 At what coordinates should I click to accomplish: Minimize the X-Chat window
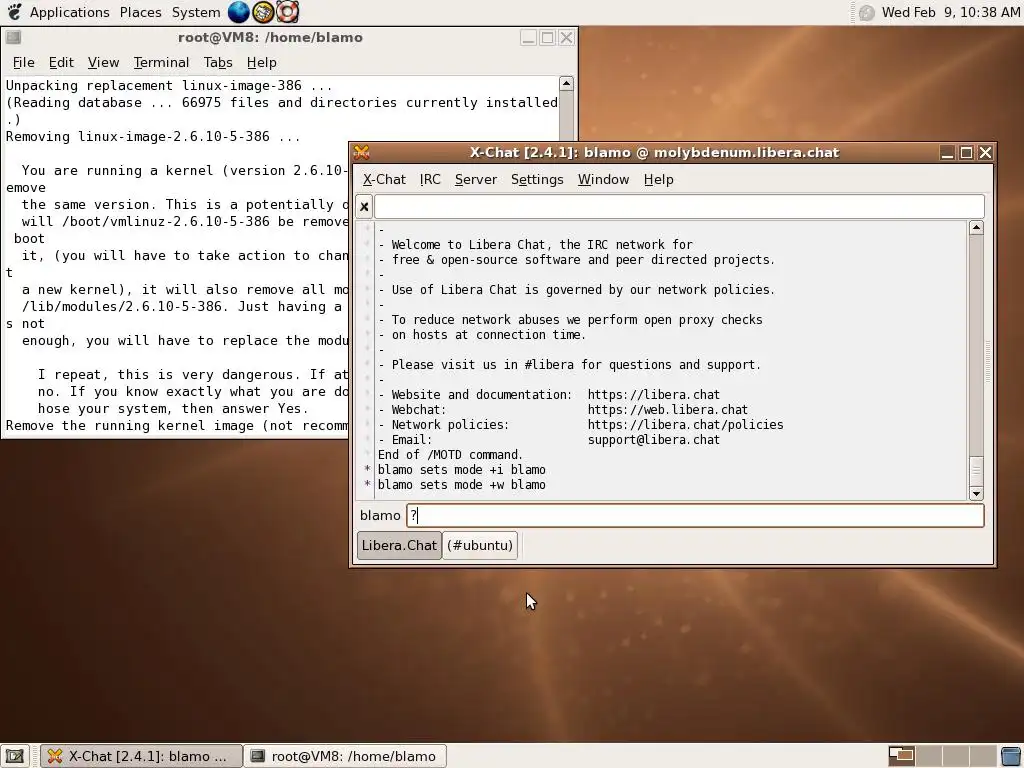click(x=947, y=153)
